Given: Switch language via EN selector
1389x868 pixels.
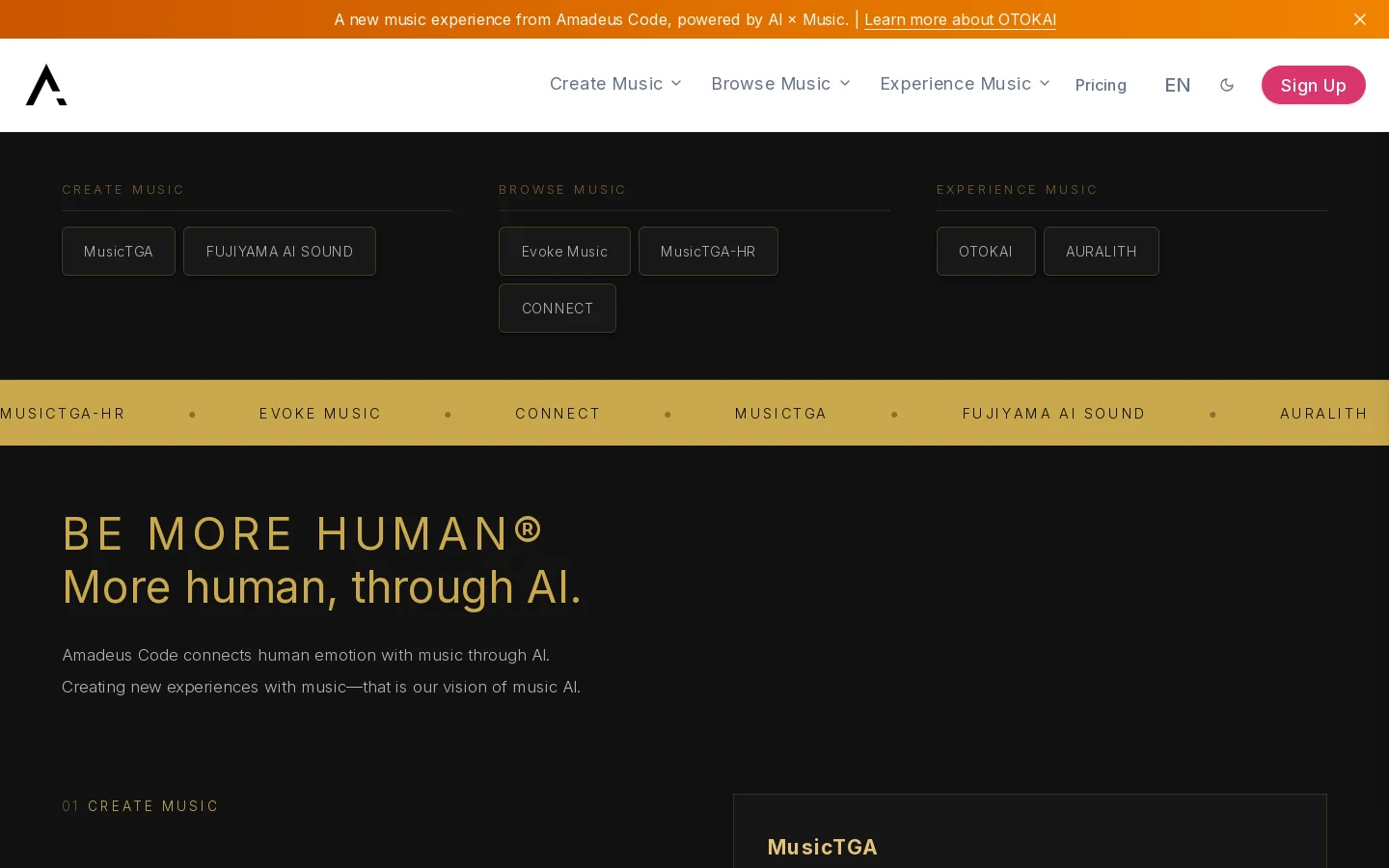Looking at the screenshot, I should (x=1177, y=85).
